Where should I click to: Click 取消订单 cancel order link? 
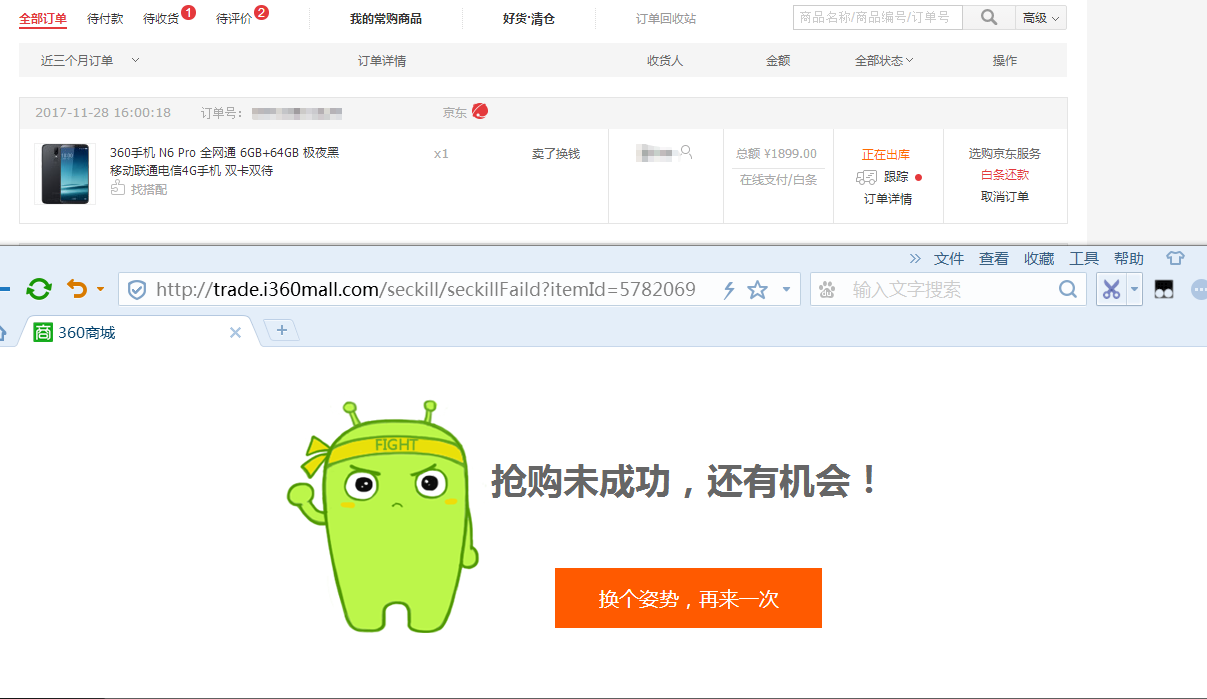pyautogui.click(x=1005, y=196)
